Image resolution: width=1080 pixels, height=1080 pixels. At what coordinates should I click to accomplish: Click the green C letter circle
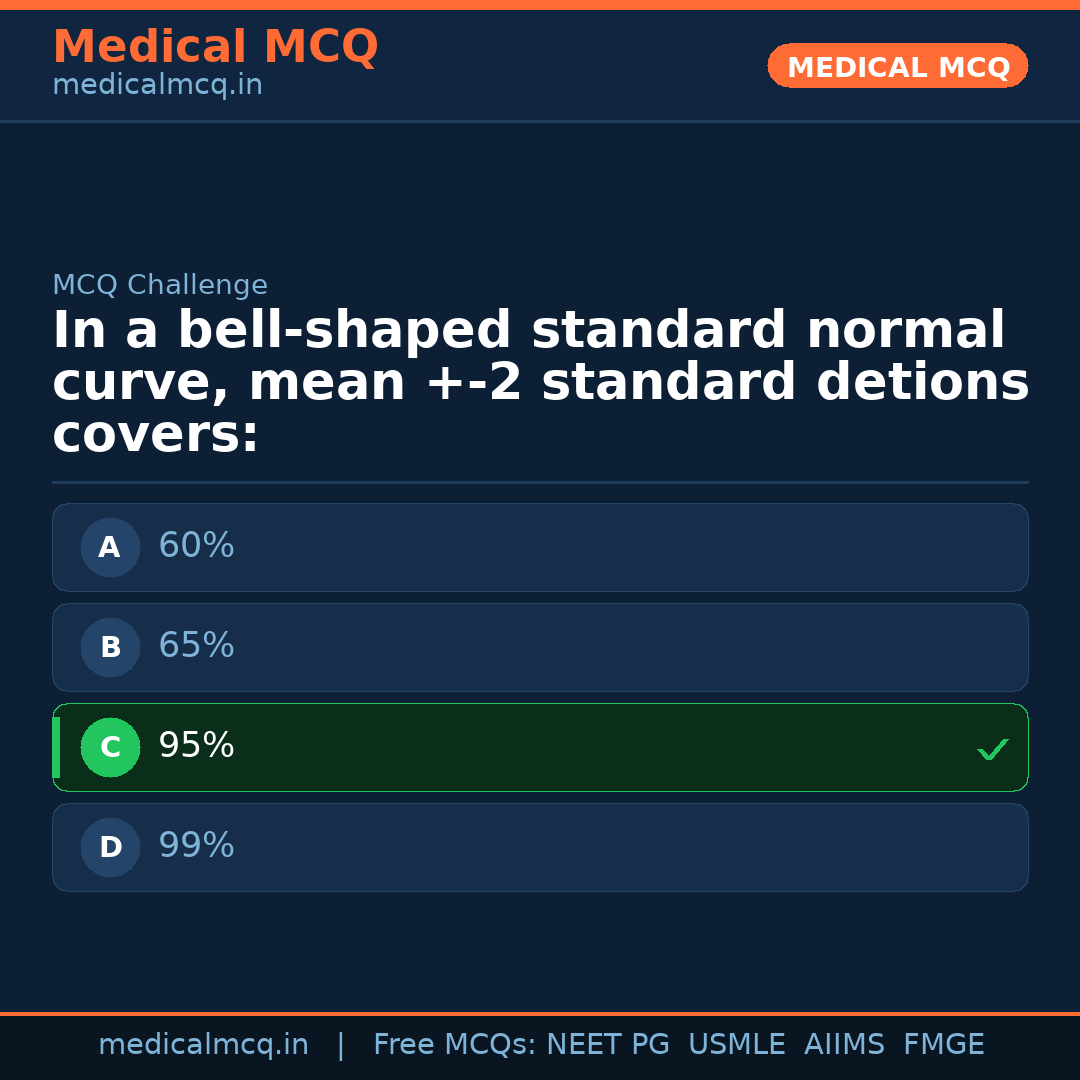tap(110, 747)
